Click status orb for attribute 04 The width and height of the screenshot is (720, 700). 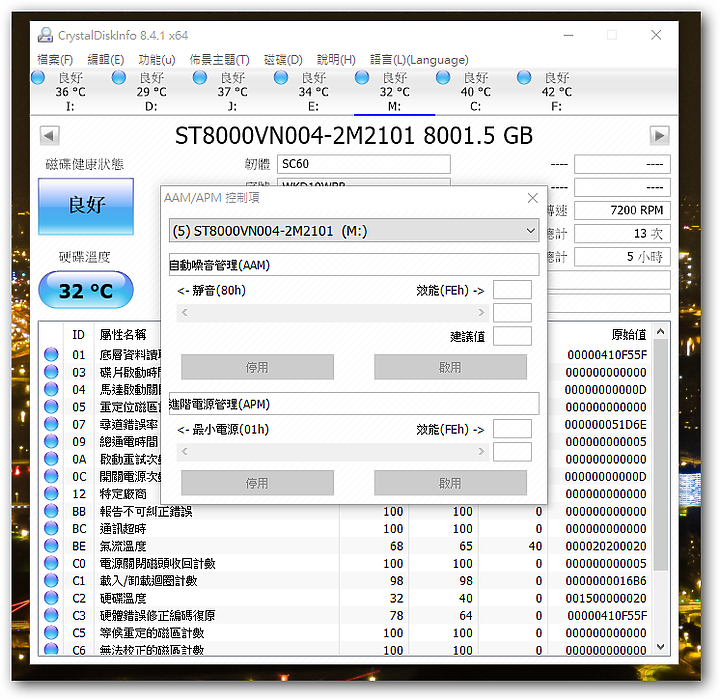(51, 390)
